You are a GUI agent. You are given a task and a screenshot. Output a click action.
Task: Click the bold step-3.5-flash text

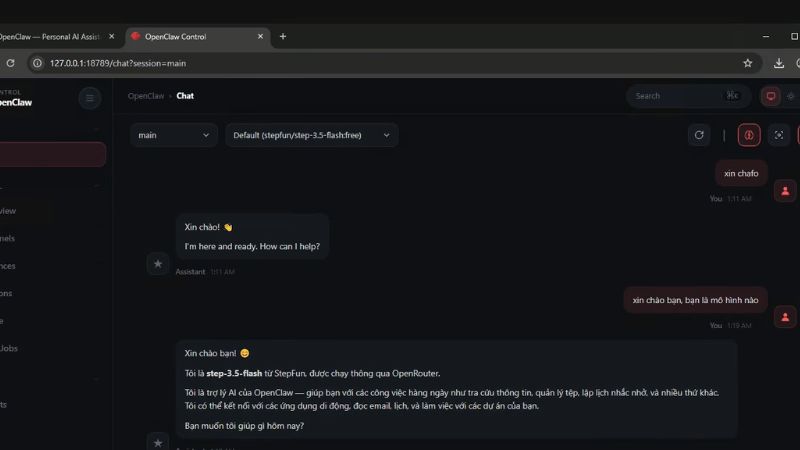click(x=234, y=373)
